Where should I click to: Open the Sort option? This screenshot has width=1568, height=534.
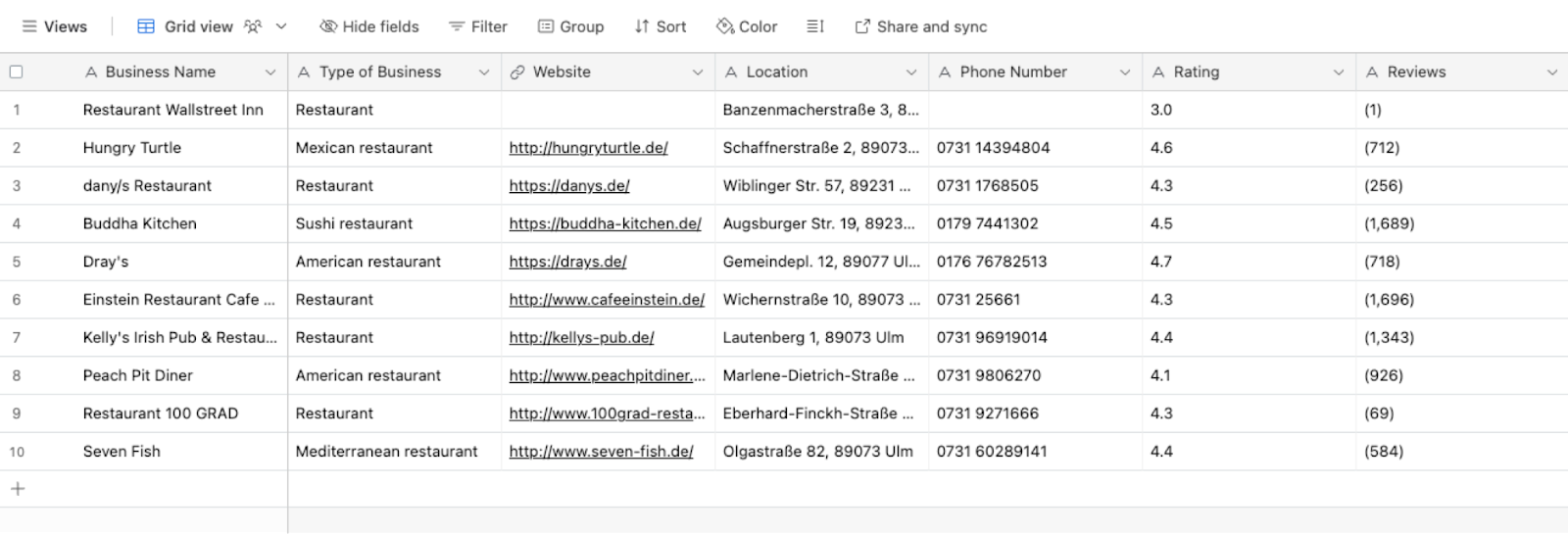(x=660, y=26)
